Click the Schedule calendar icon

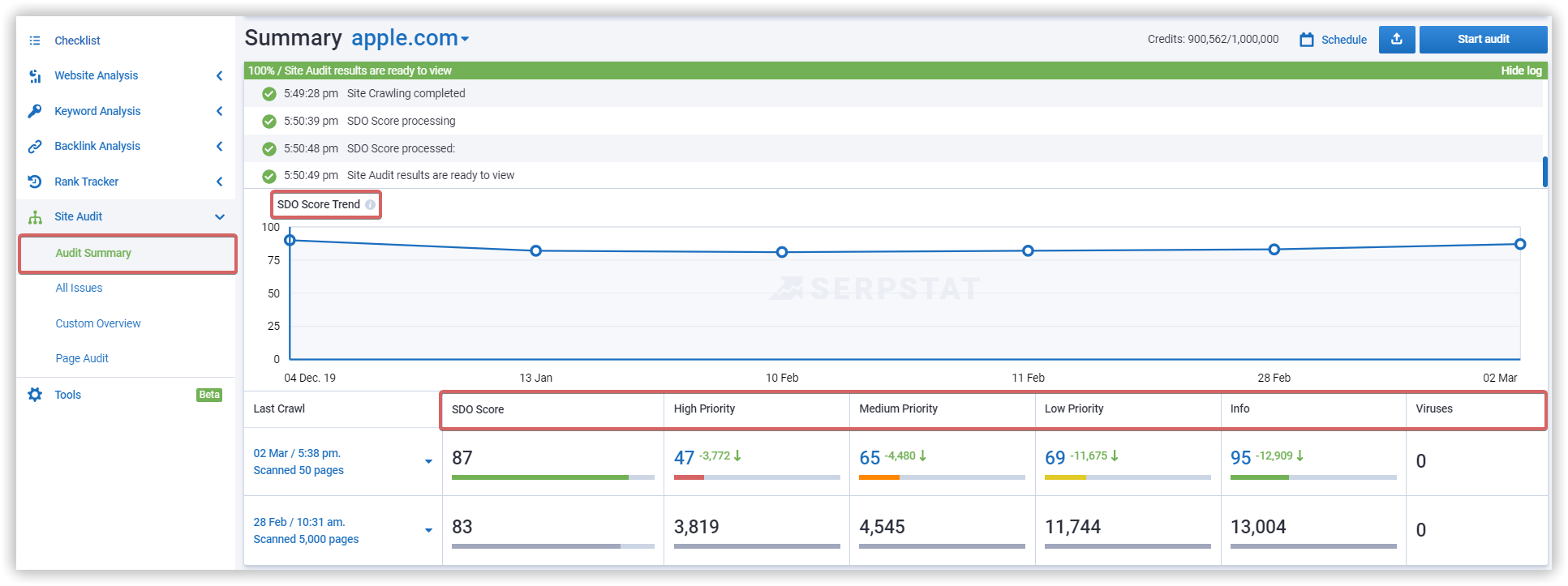[1307, 40]
